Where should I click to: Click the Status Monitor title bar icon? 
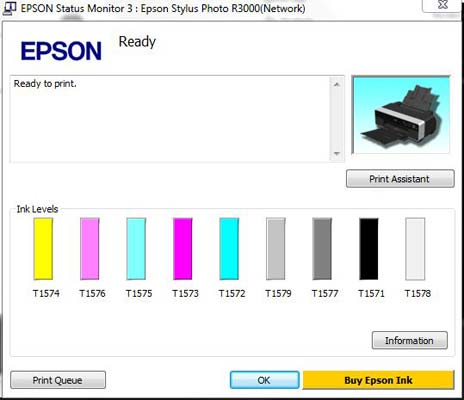(9, 8)
